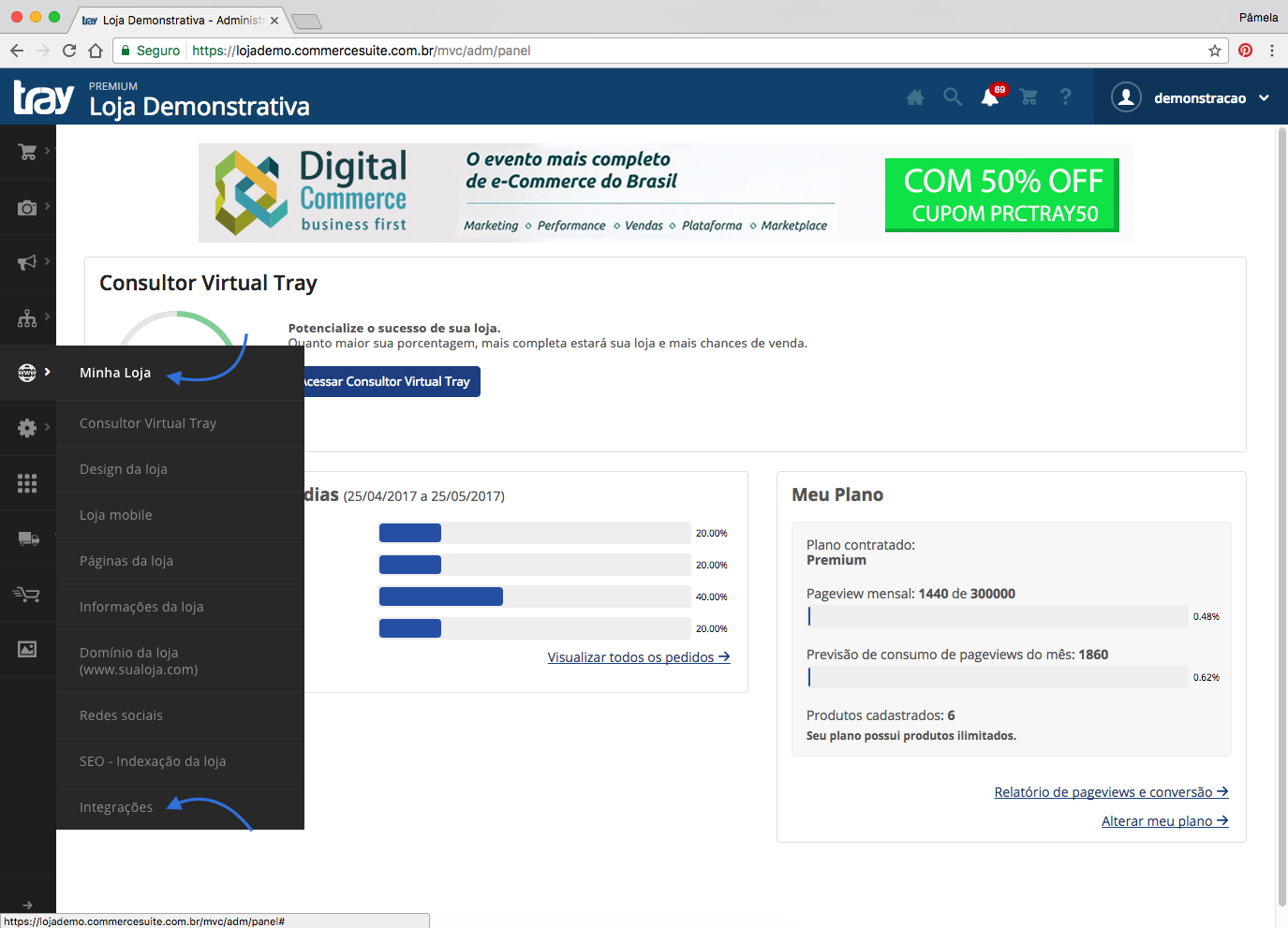Click the browser address bar URL
The height and width of the screenshot is (928, 1288).
362,51
